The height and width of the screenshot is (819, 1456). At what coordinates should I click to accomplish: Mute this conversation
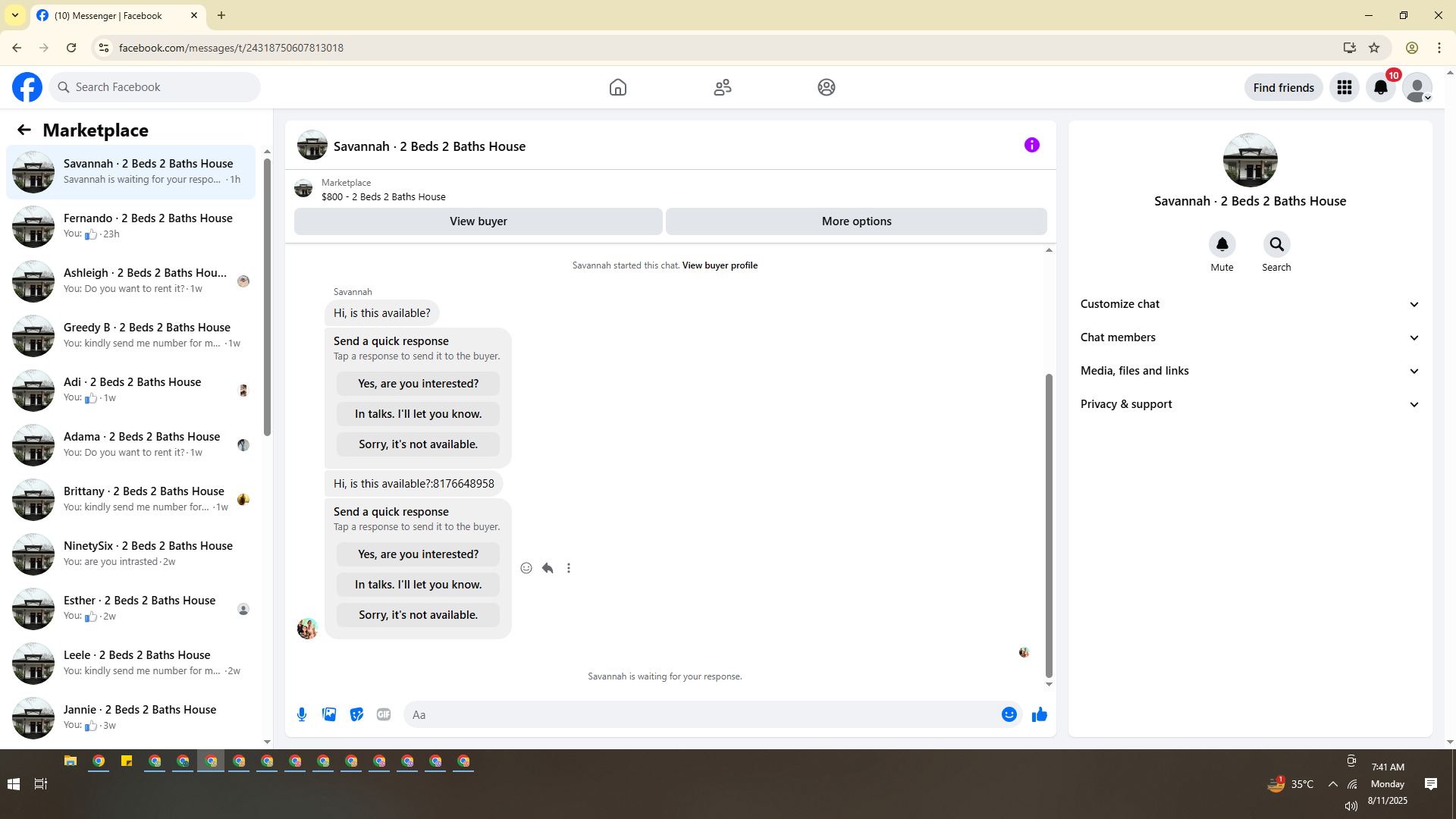(x=1222, y=244)
